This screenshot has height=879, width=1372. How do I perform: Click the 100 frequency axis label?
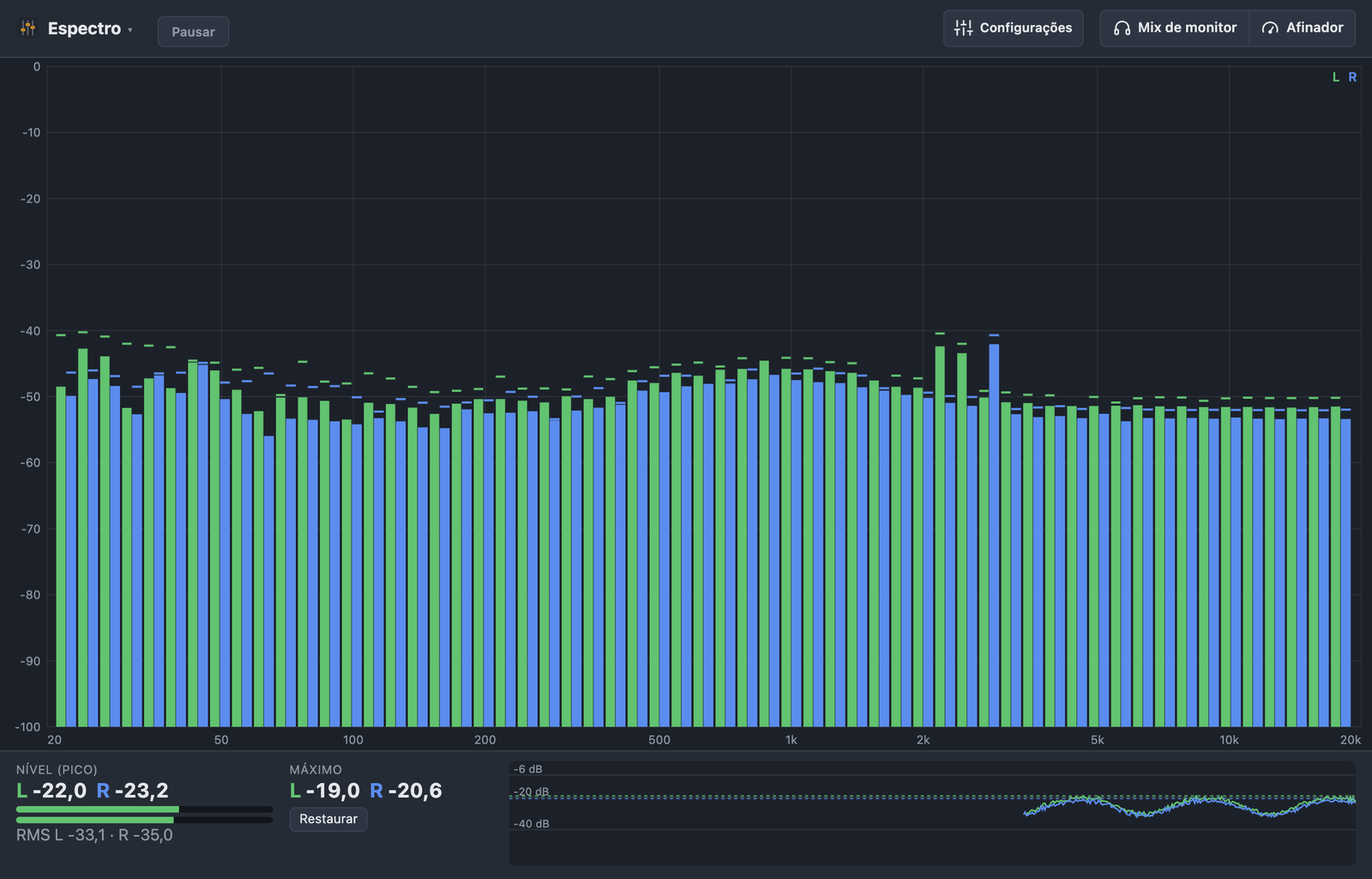click(353, 740)
